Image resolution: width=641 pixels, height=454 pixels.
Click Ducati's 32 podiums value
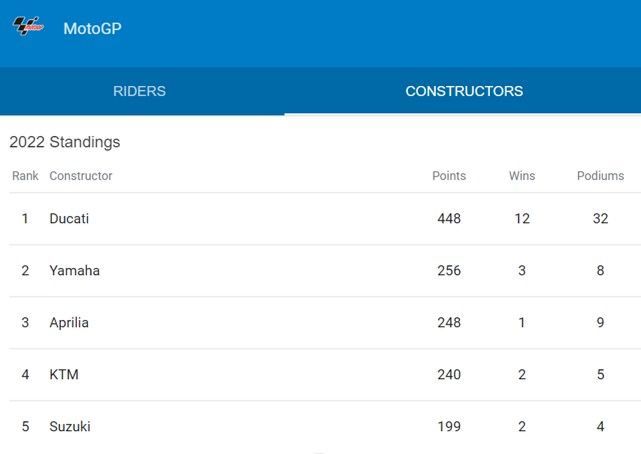click(x=600, y=218)
